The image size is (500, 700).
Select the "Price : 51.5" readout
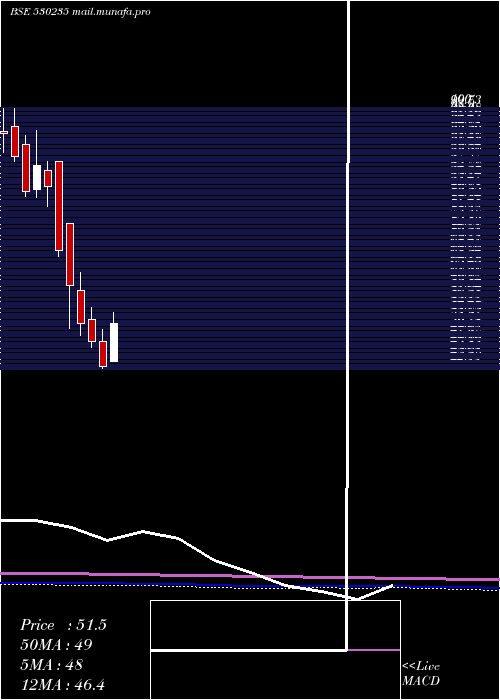click(x=63, y=625)
